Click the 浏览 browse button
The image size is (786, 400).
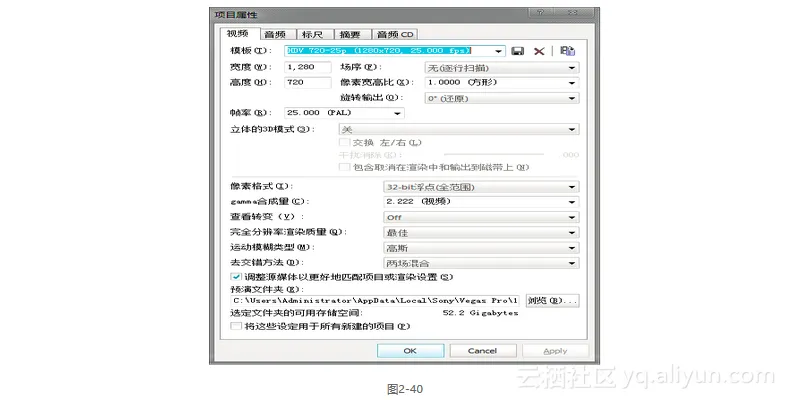tap(552, 301)
